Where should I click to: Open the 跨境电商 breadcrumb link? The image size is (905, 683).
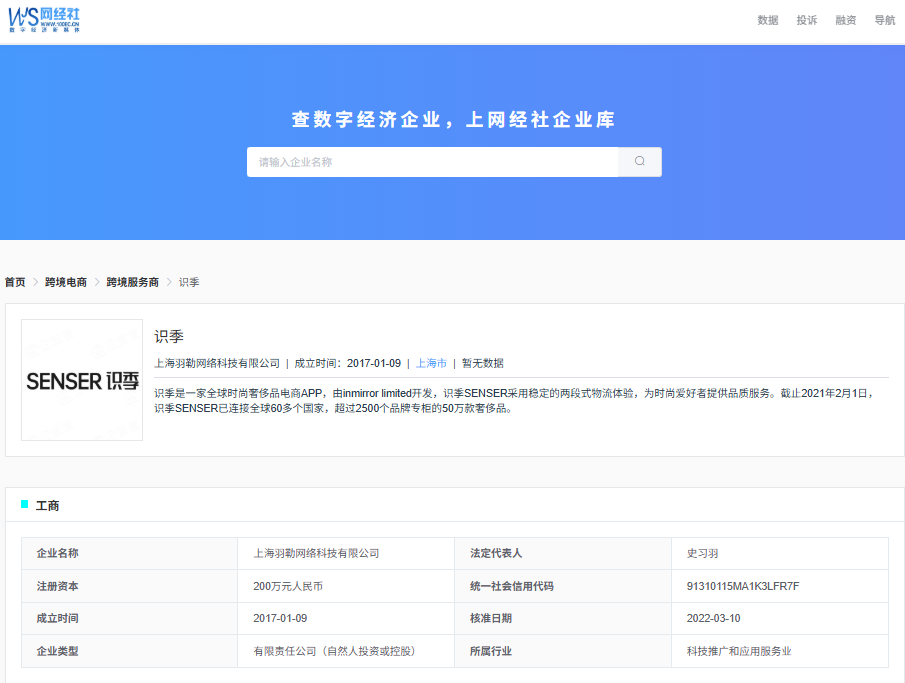click(x=66, y=282)
